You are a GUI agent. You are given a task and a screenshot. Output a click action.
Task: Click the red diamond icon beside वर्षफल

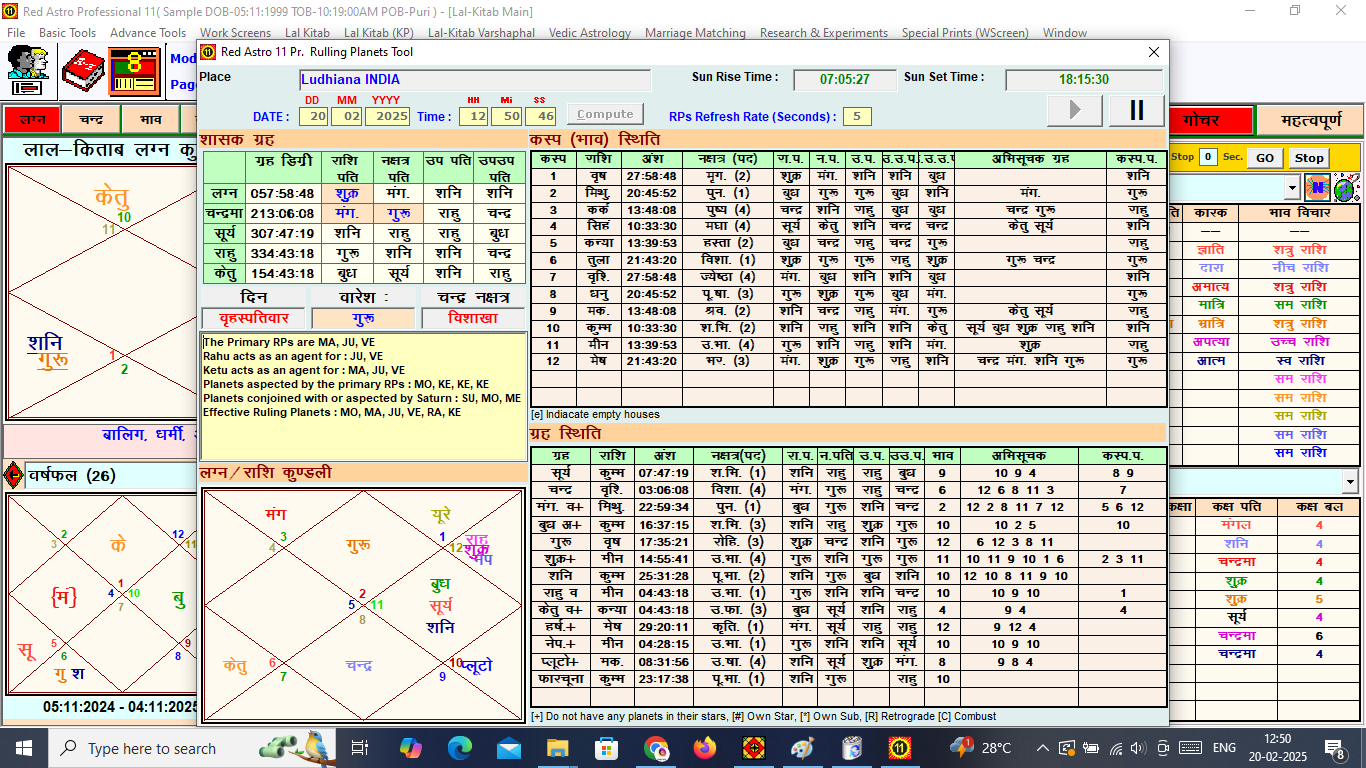pyautogui.click(x=14, y=475)
